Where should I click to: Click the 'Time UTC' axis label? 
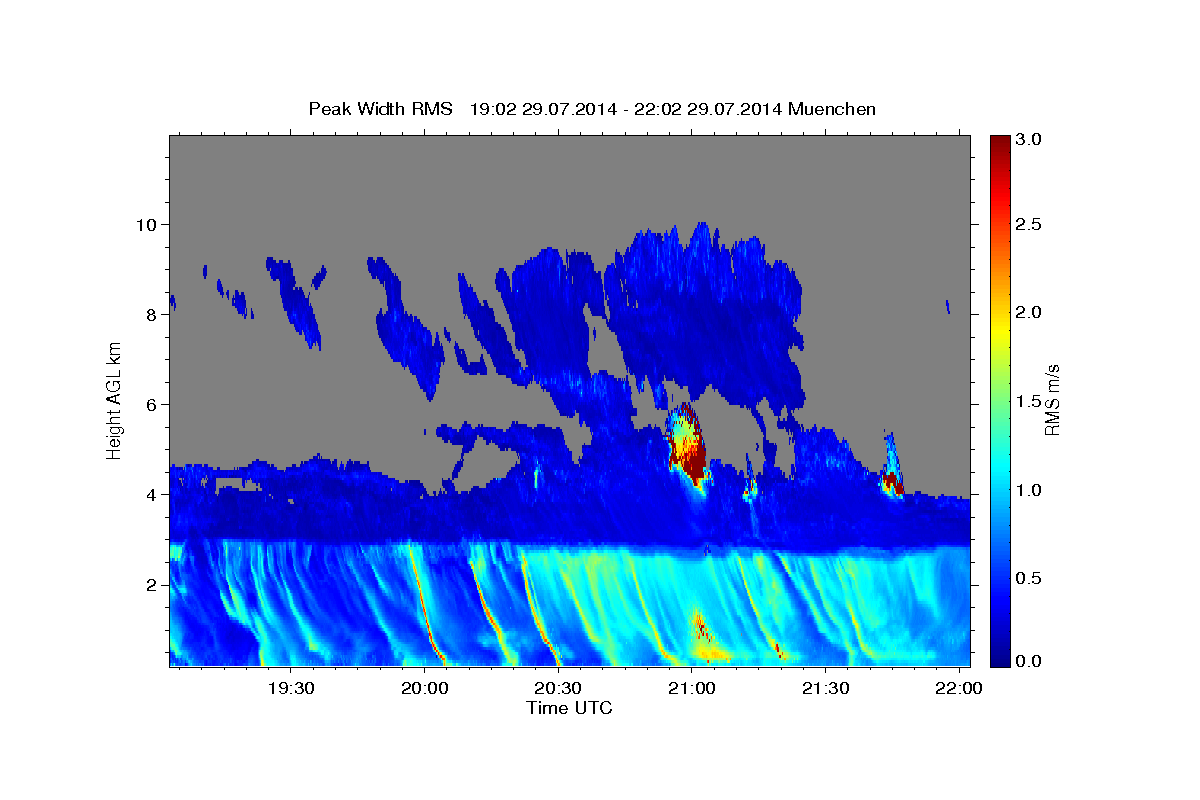[x=569, y=708]
